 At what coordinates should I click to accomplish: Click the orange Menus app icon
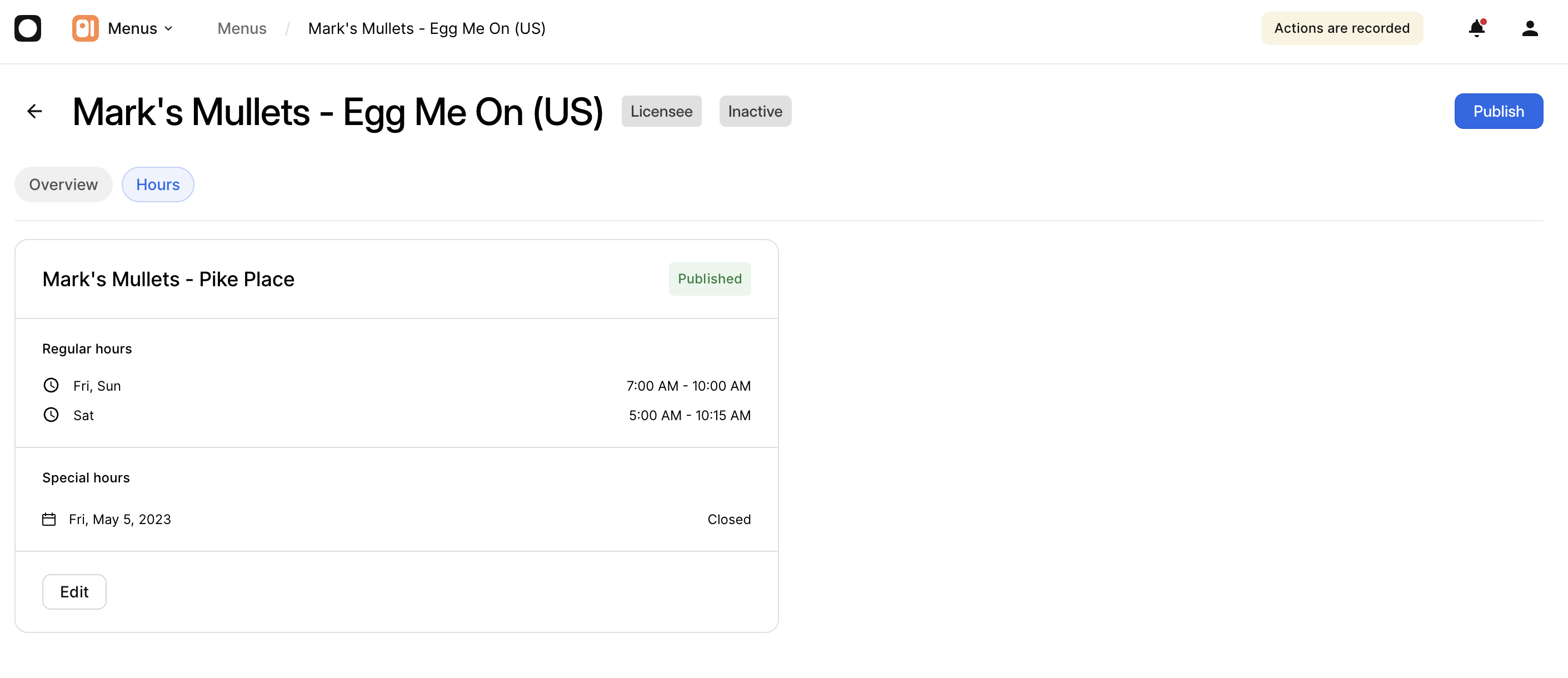[x=85, y=28]
